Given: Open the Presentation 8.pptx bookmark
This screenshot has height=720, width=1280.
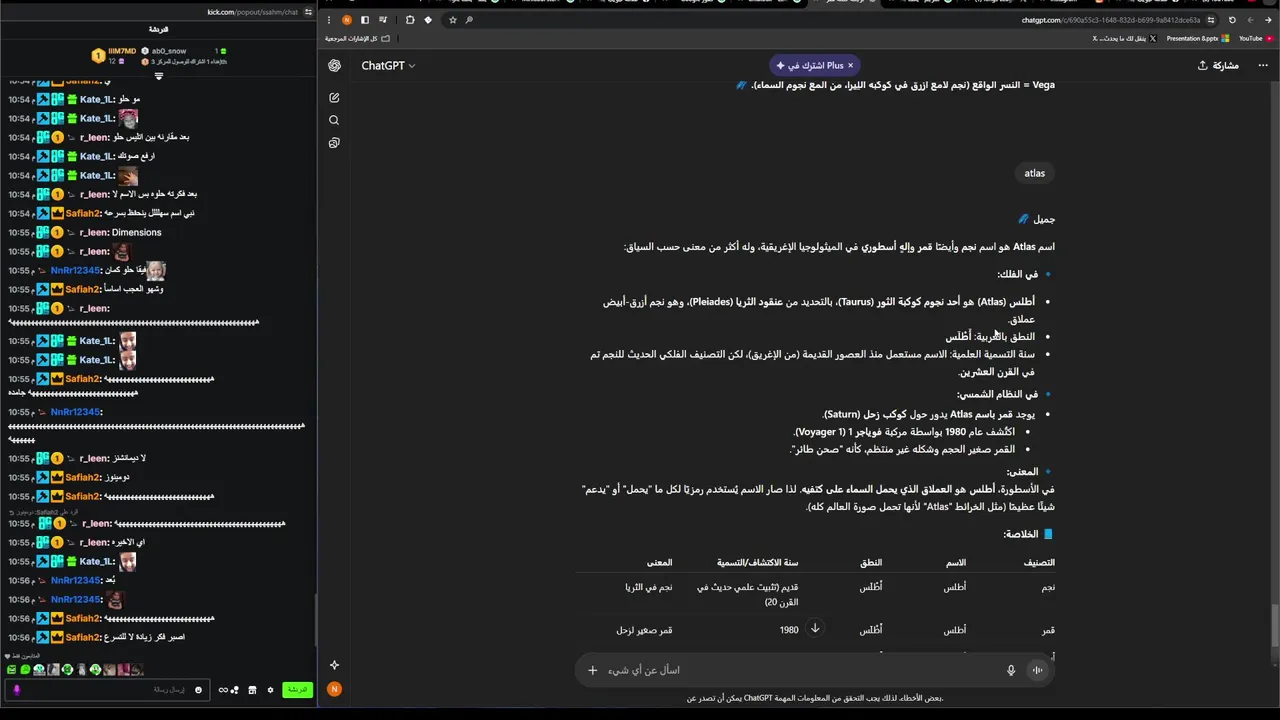Looking at the screenshot, I should [x=1198, y=38].
